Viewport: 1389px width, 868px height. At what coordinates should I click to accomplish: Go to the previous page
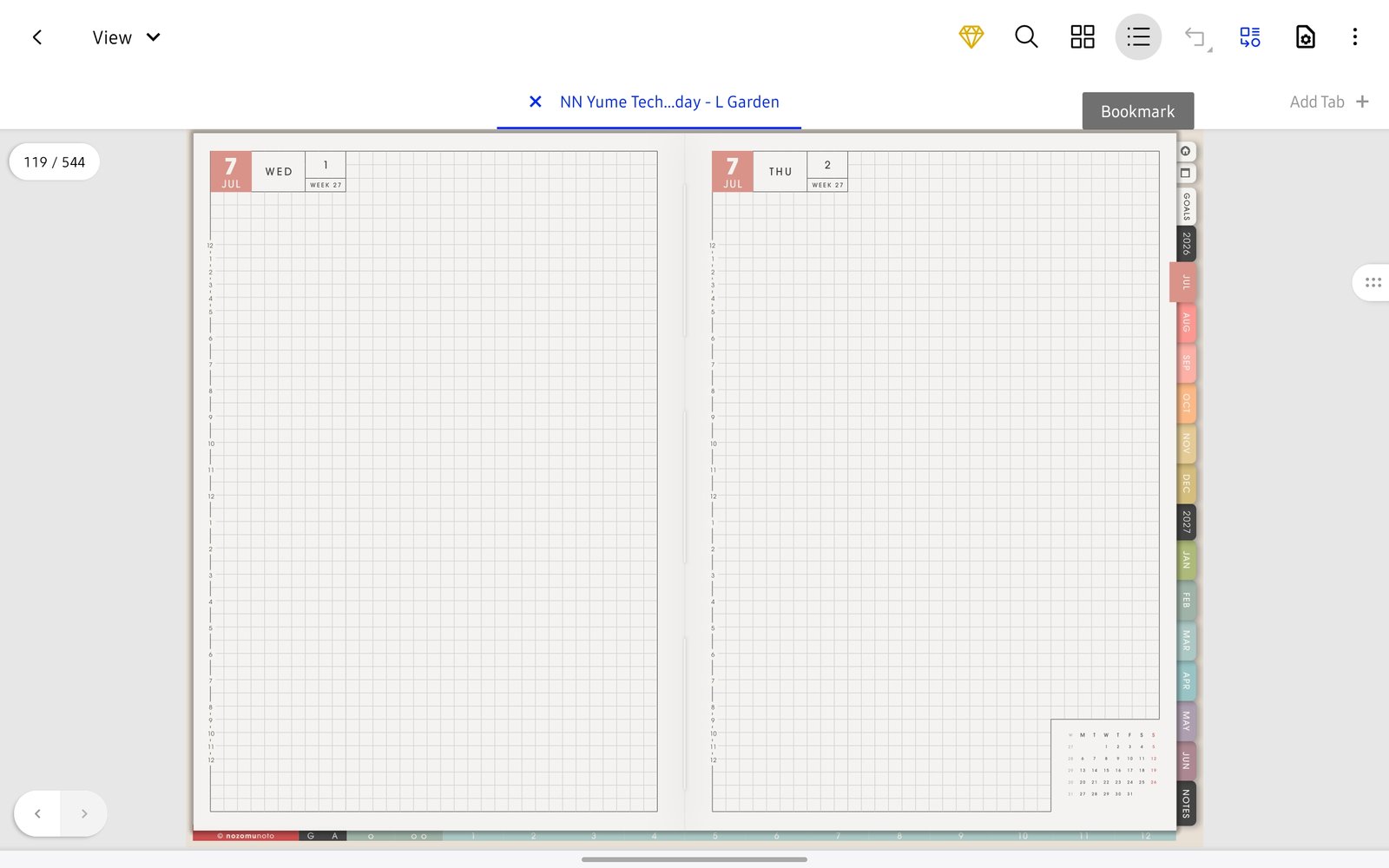(37, 813)
